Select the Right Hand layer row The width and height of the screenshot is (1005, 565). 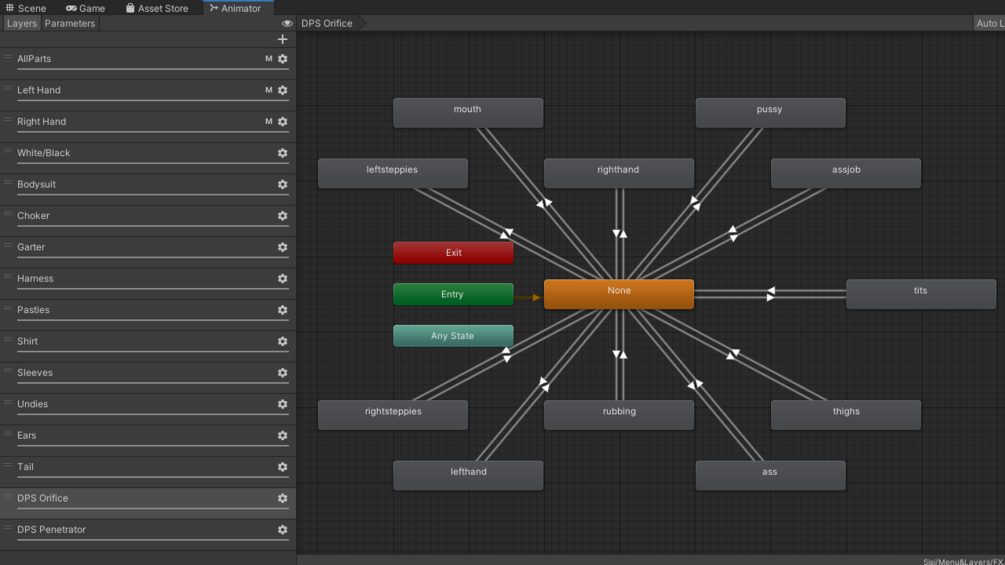(148, 126)
